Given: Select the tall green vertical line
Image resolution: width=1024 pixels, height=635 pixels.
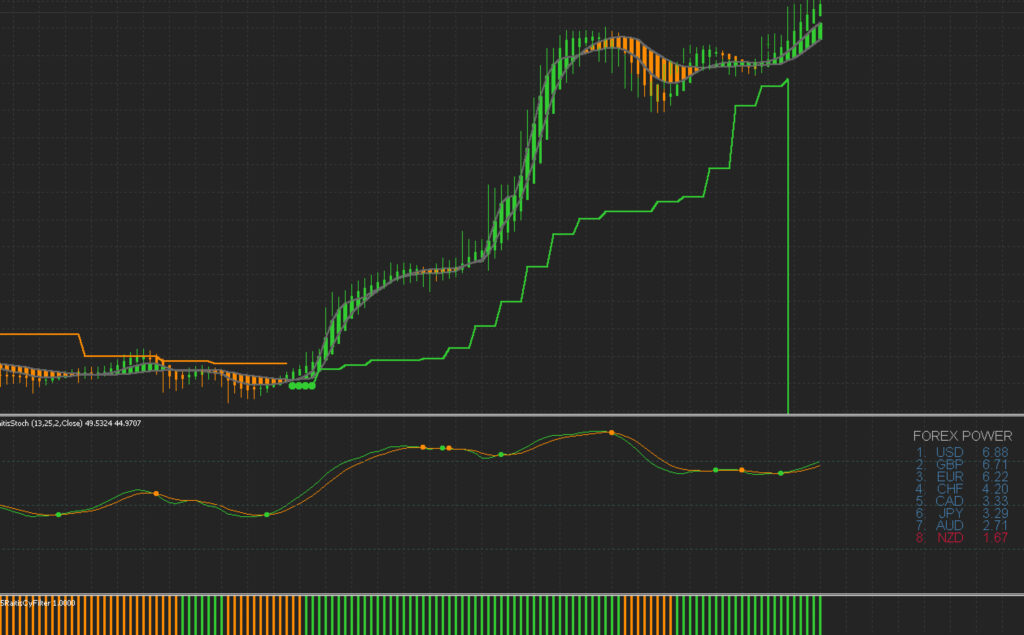Looking at the screenshot, I should click(x=788, y=246).
